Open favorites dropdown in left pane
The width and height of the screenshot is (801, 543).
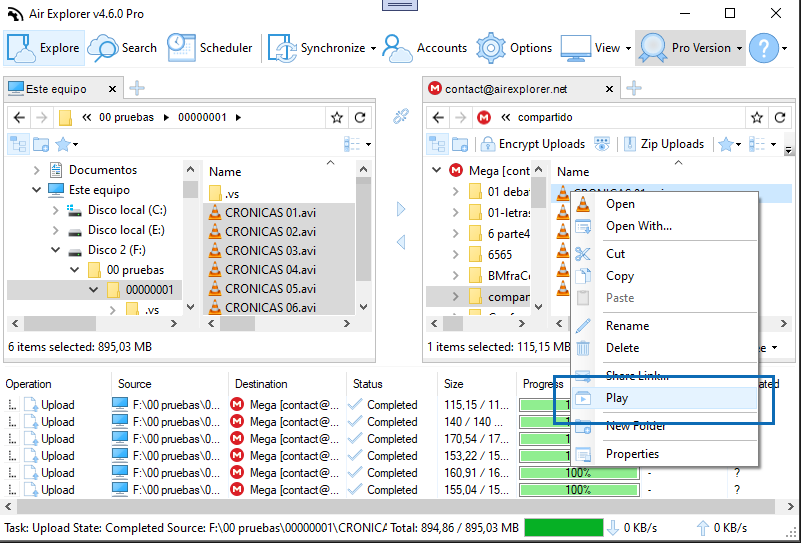click(x=66, y=145)
